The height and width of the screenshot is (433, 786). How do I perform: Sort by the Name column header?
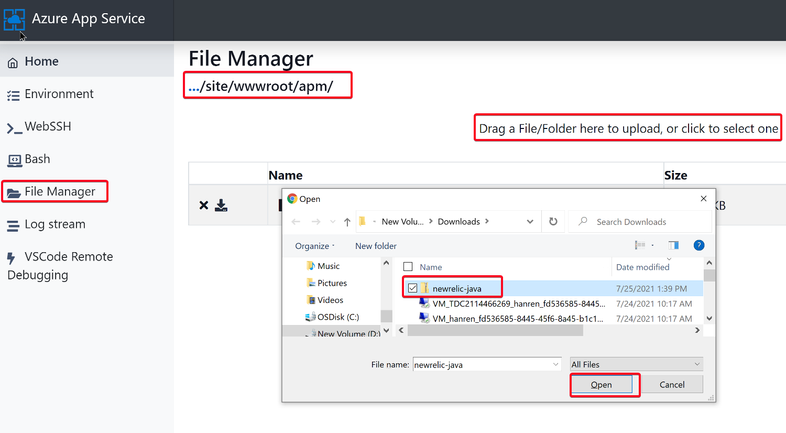[431, 267]
